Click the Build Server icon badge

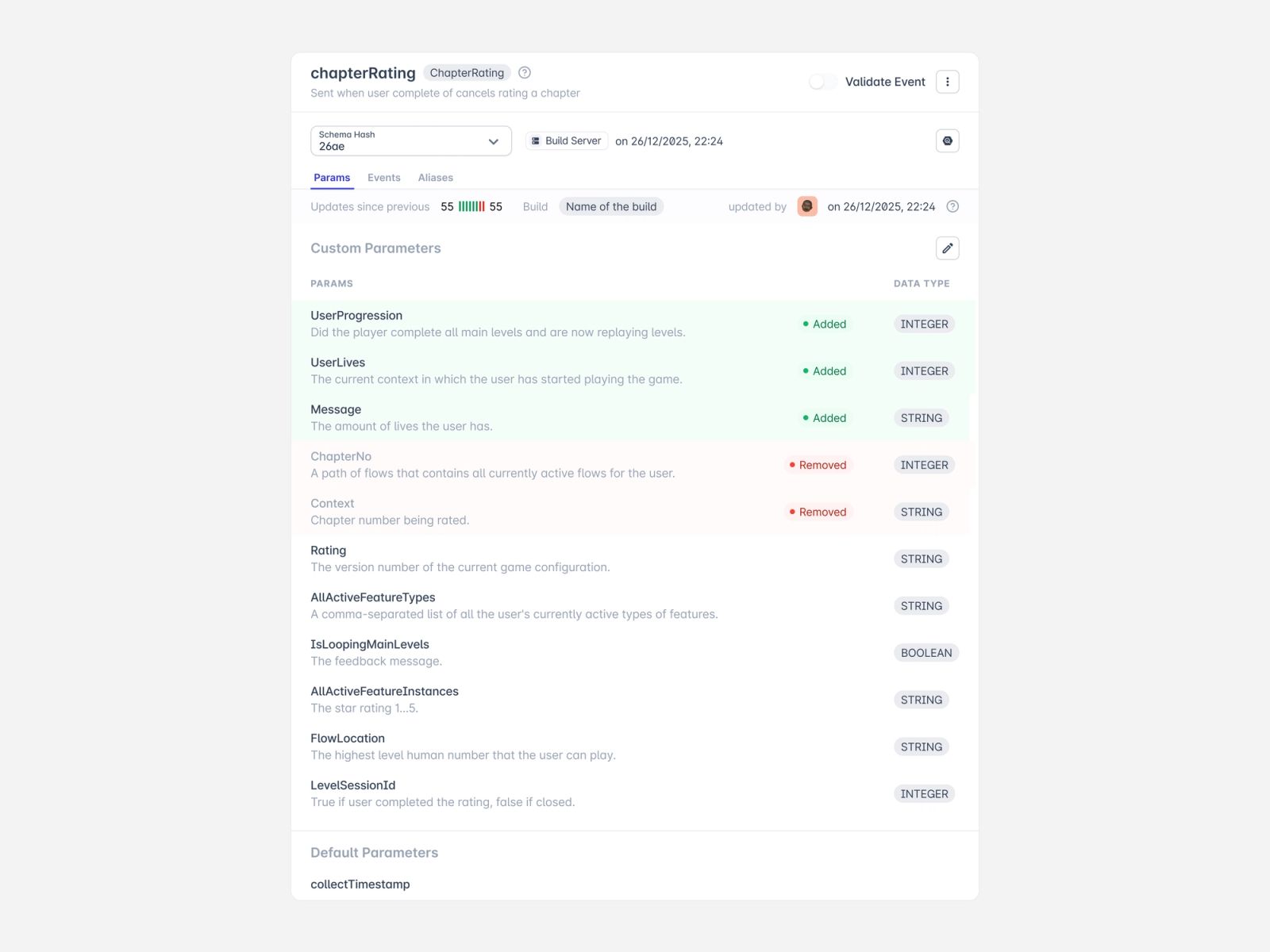coord(567,141)
